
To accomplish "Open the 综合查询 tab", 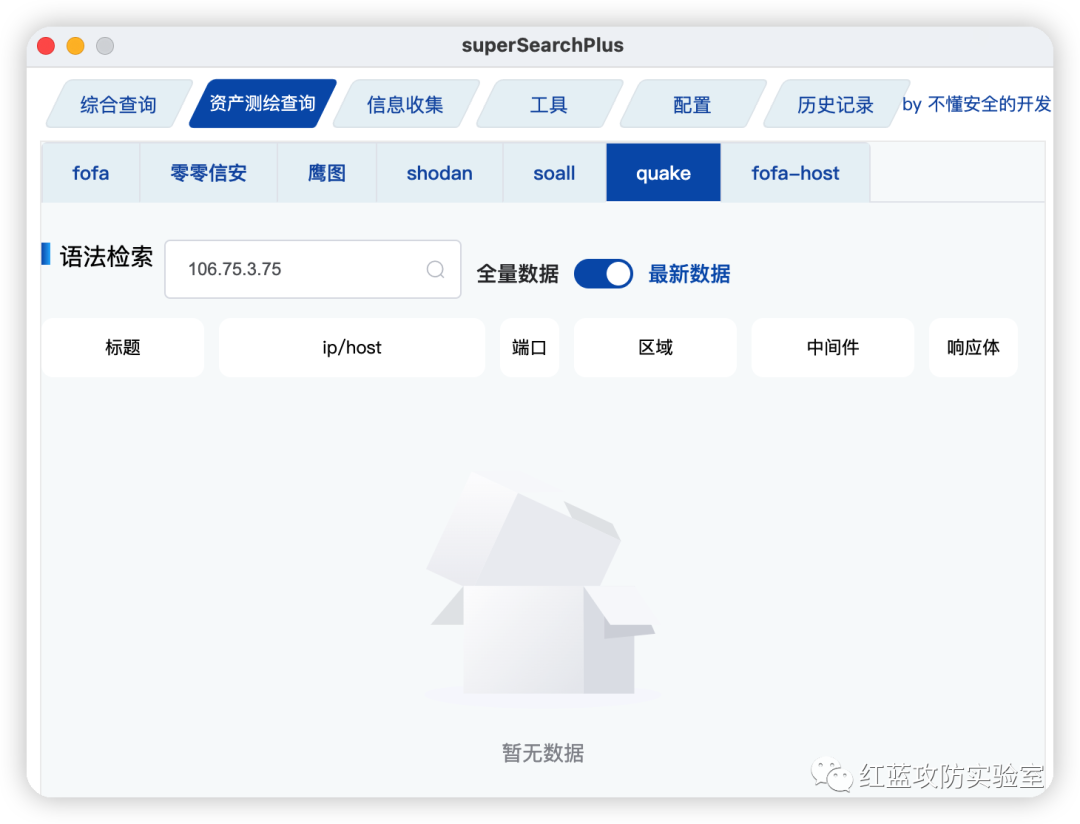I will [x=118, y=104].
